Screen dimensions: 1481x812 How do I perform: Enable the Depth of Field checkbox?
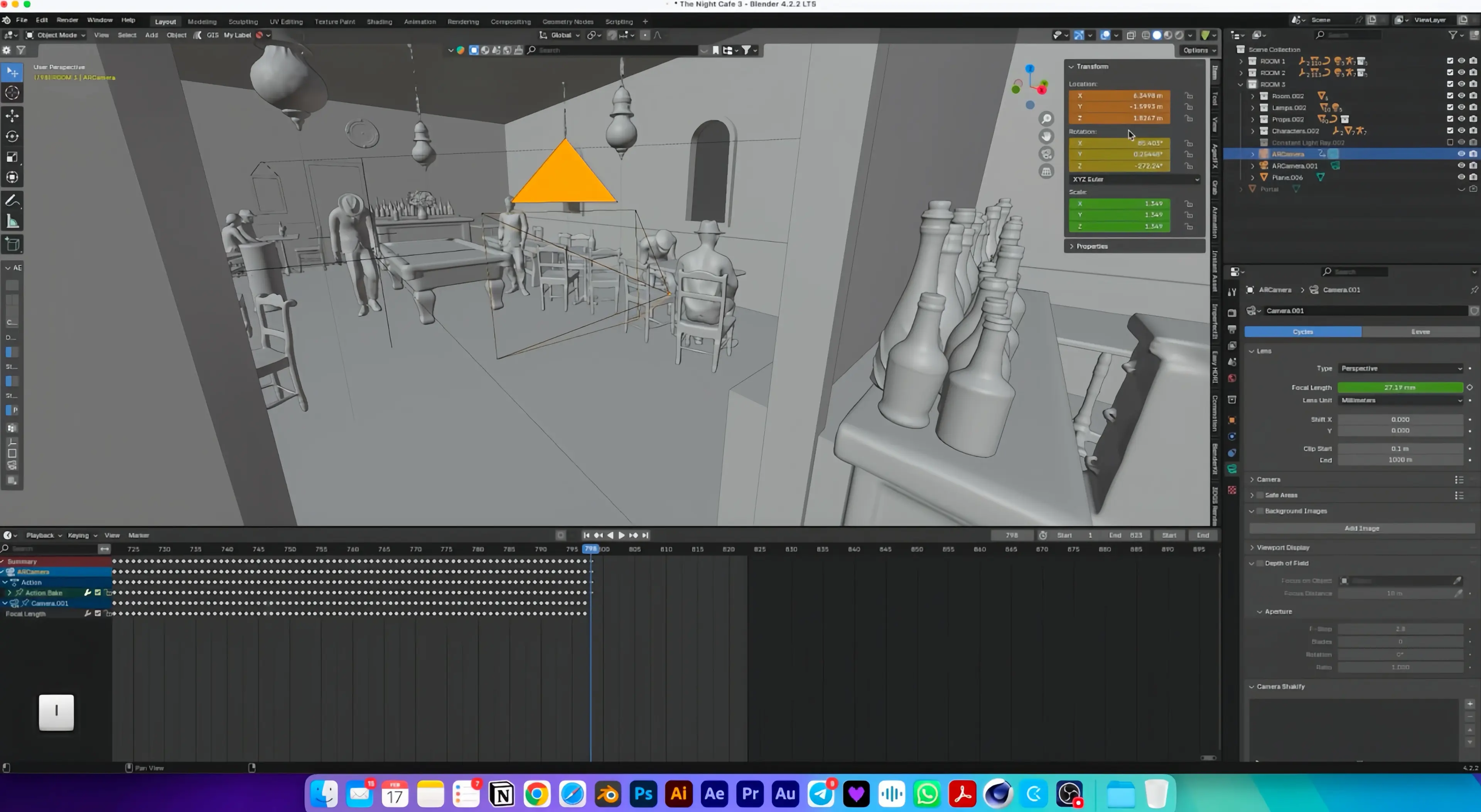coord(1260,563)
